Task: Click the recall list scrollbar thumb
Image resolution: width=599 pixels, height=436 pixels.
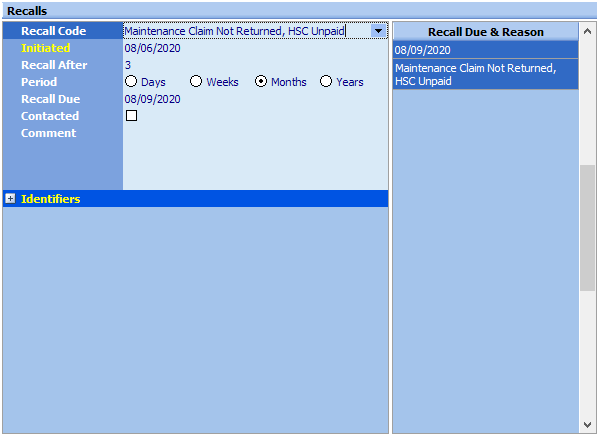Action: pyautogui.click(x=587, y=228)
